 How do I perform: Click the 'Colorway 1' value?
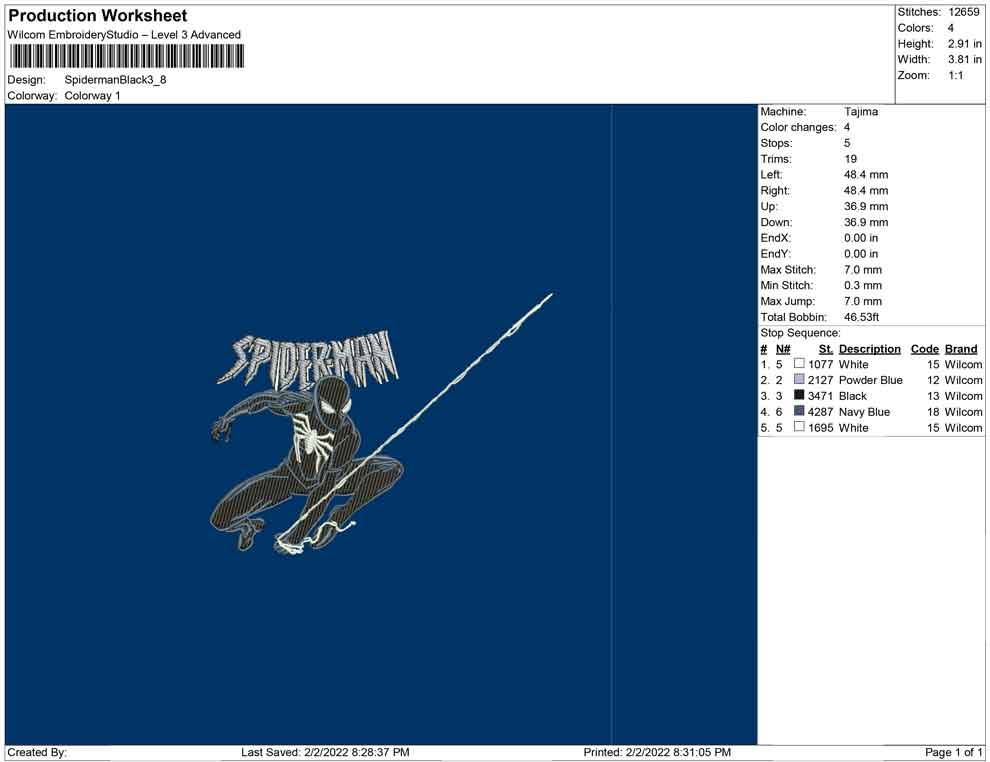92,96
